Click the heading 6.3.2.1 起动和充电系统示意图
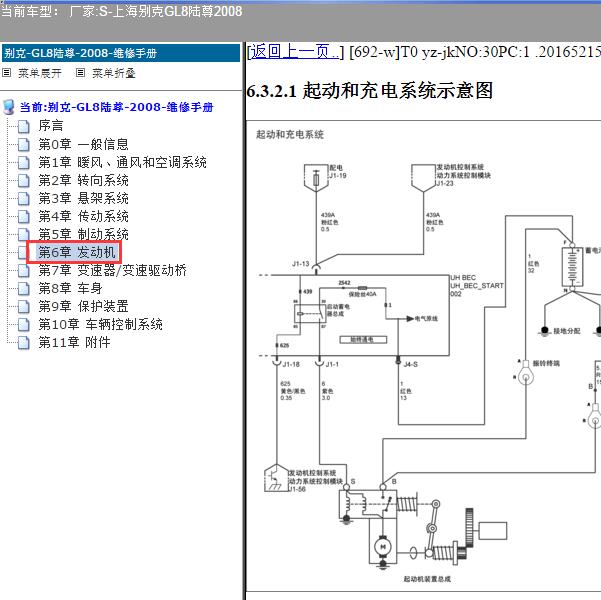Viewport: 601px width, 600px height. point(369,91)
